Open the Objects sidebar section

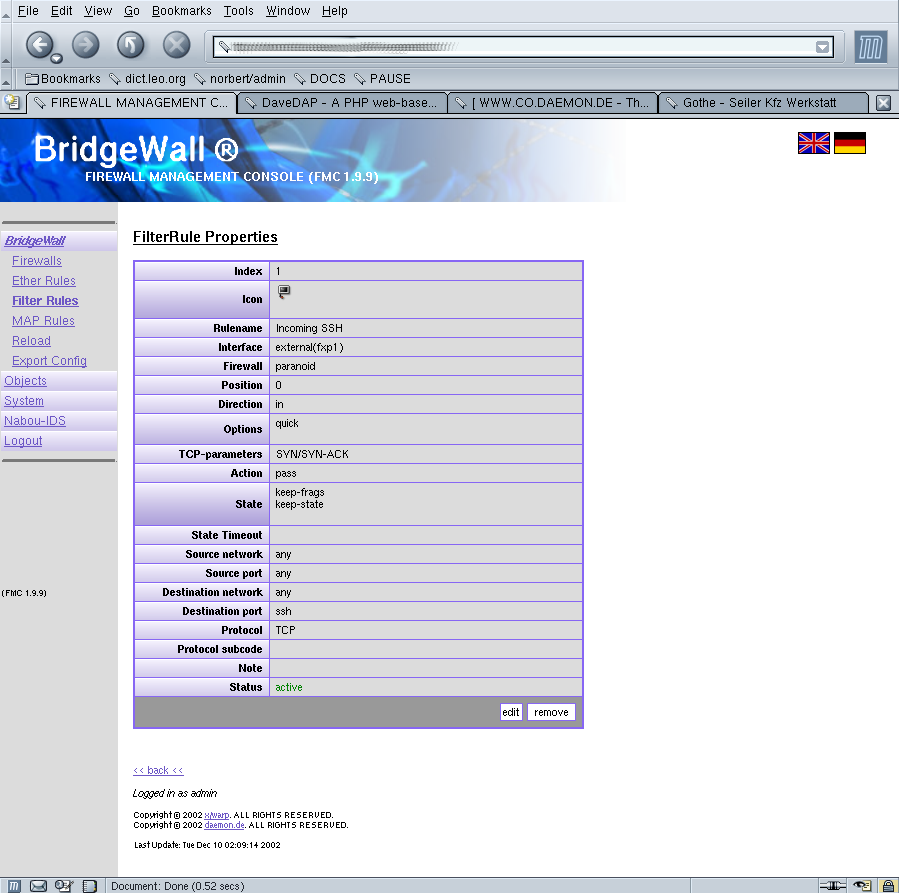25,381
